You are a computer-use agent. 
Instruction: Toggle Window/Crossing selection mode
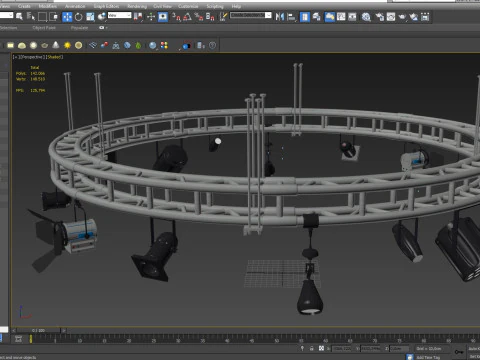(53, 17)
